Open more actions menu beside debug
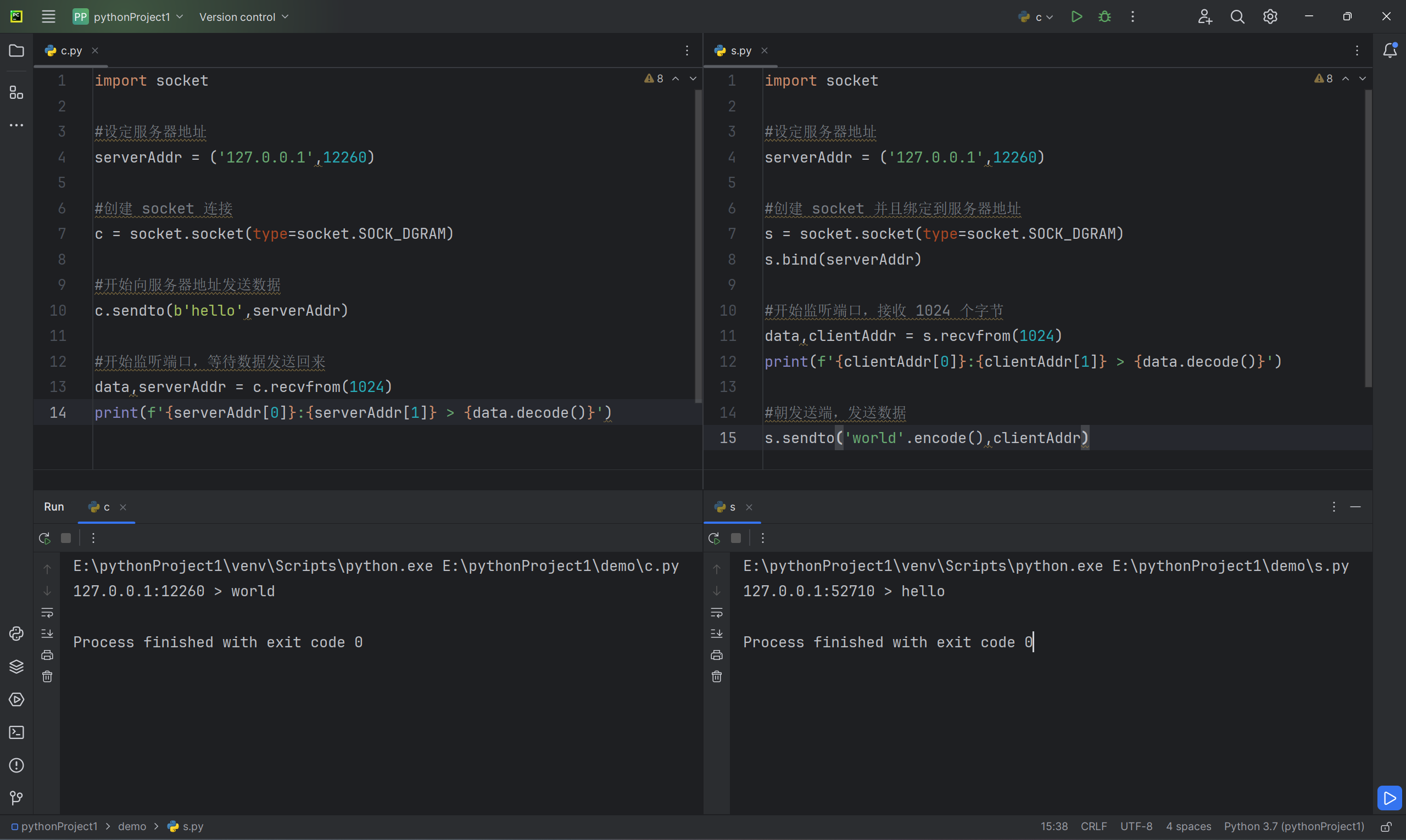 point(1132,16)
